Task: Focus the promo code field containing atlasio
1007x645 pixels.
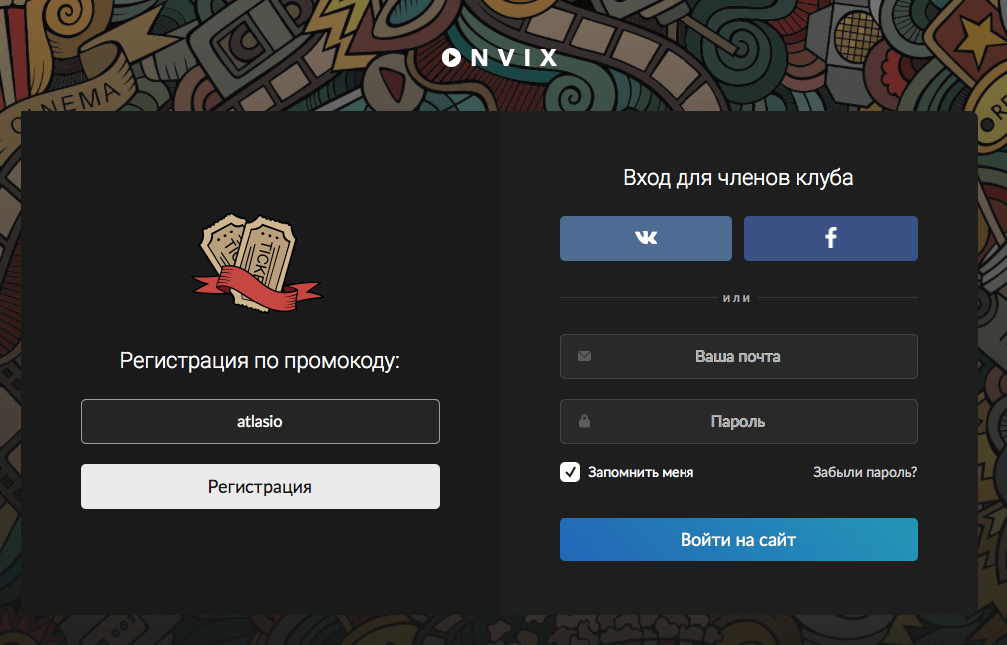Action: [x=260, y=421]
